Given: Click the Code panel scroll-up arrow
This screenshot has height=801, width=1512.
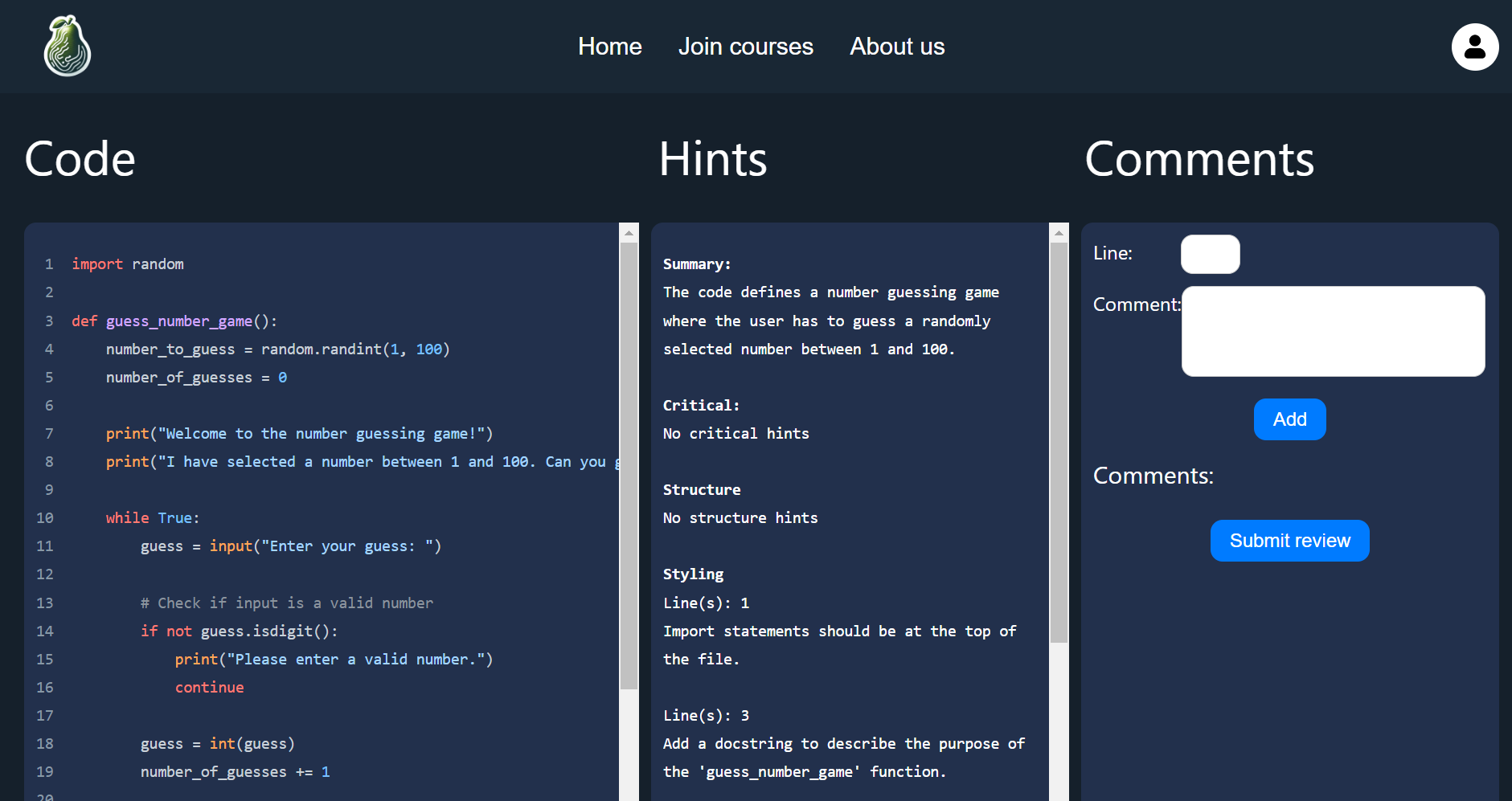Looking at the screenshot, I should tap(629, 233).
